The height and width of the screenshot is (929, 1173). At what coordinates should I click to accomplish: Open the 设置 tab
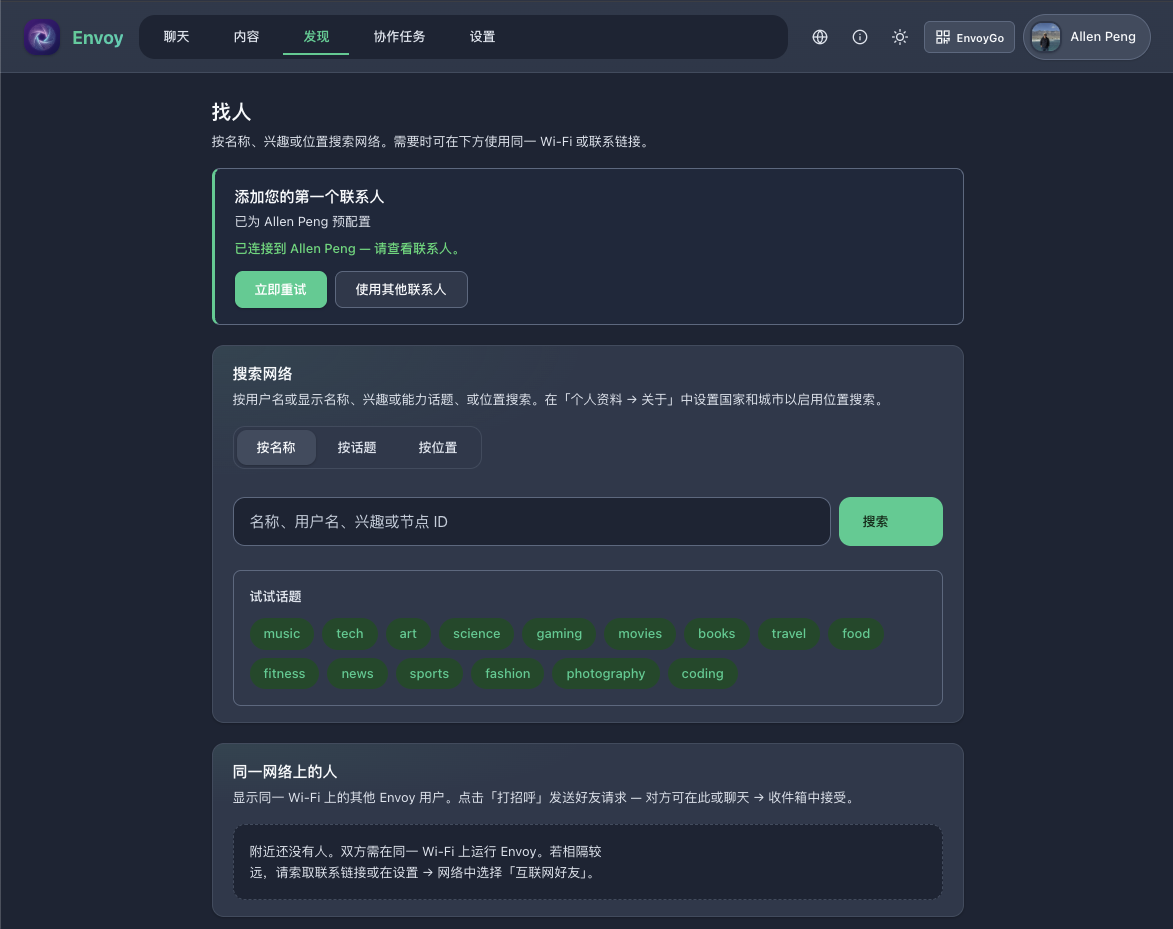[x=483, y=37]
